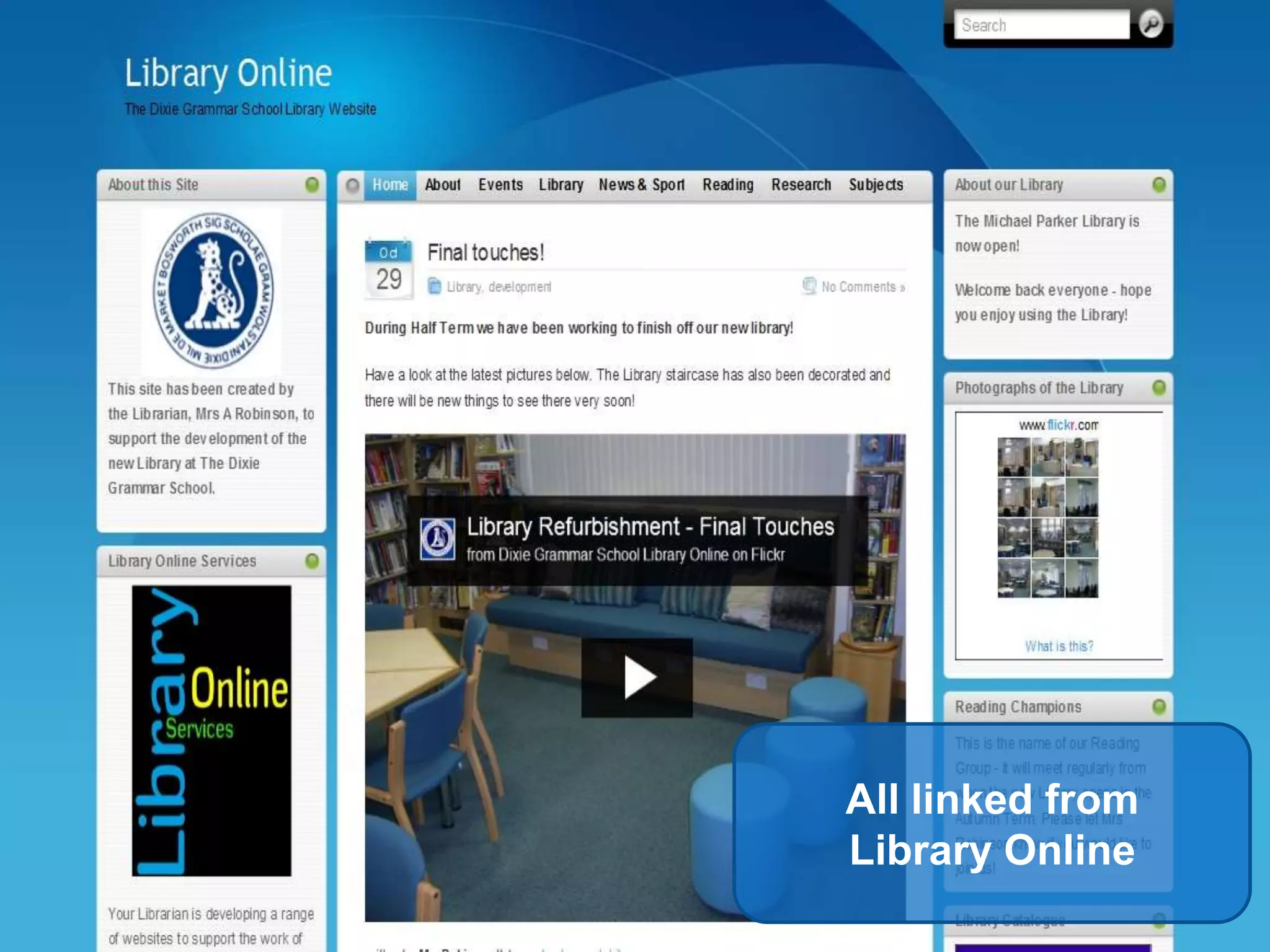The height and width of the screenshot is (952, 1270).
Task: Click "The Dixie Grammar School Library Website" tagline
Action: click(x=251, y=109)
